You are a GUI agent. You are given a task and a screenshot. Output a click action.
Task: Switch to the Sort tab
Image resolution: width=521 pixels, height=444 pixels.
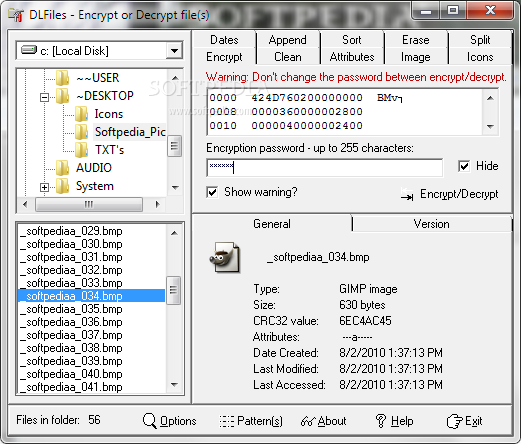tap(352, 40)
